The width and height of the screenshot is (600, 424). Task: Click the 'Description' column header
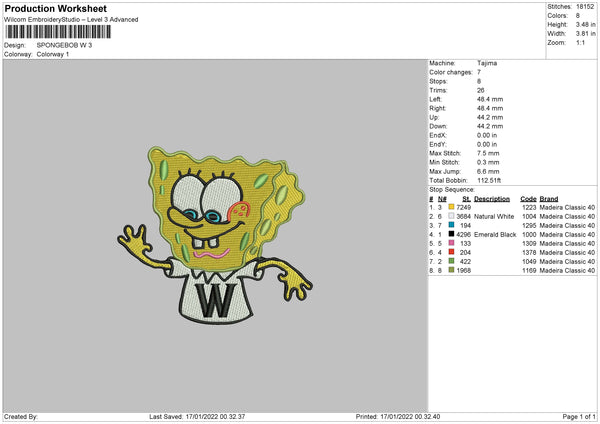(492, 199)
